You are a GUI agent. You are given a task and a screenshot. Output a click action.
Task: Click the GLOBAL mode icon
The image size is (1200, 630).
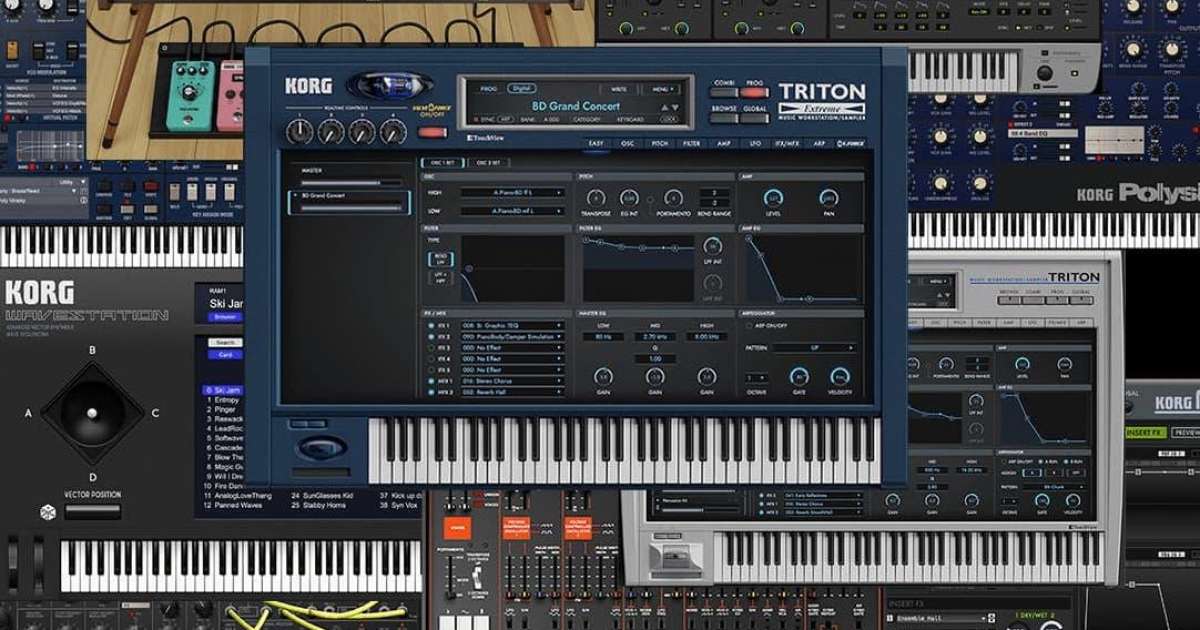click(753, 118)
